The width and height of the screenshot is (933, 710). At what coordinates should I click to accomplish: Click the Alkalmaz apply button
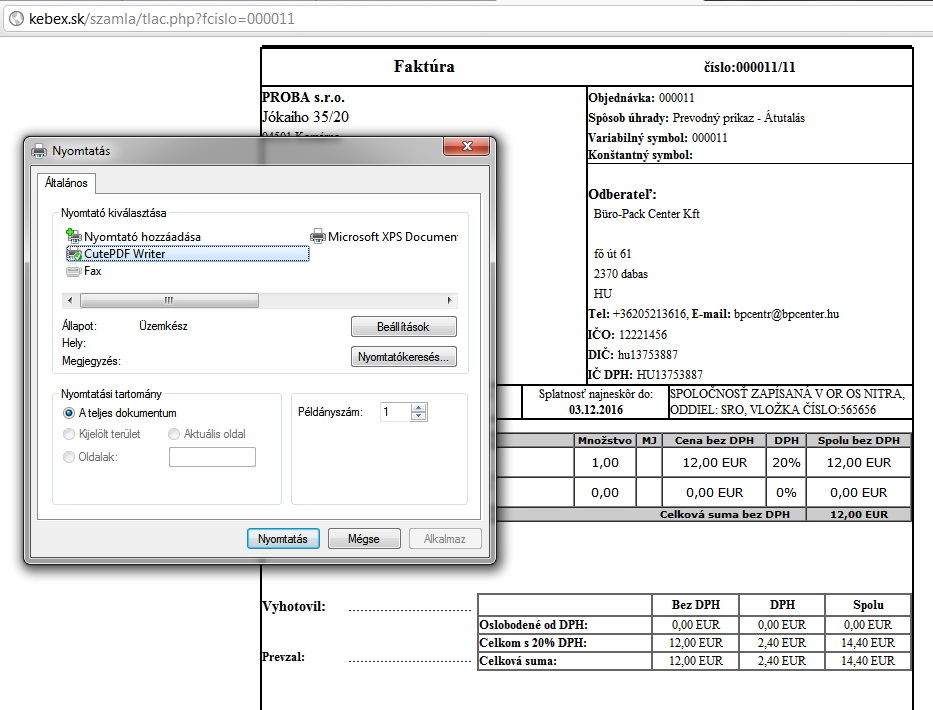tap(444, 539)
